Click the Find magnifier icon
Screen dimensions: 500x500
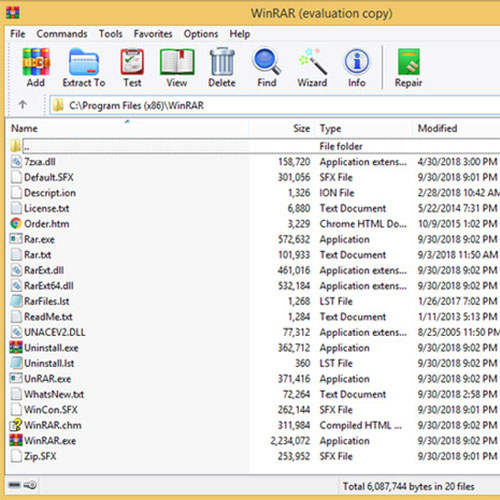click(x=267, y=62)
